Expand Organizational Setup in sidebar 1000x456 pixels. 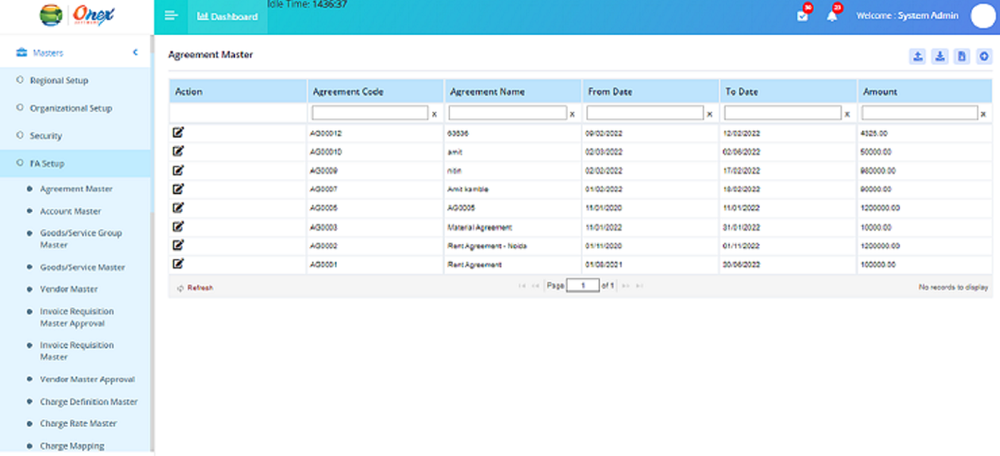(x=71, y=108)
